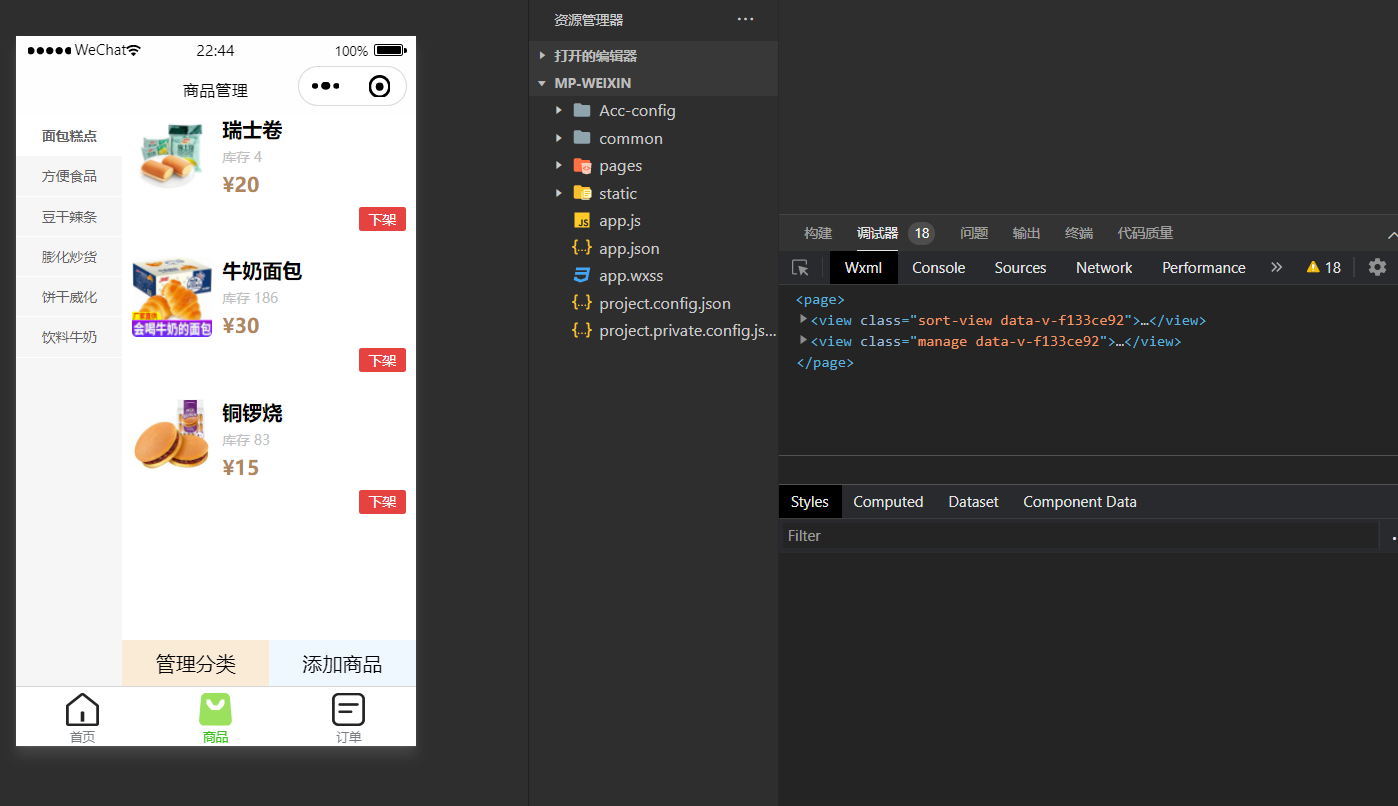Expand the sort-view node in Wxml
The height and width of the screenshot is (806, 1398).
[803, 319]
